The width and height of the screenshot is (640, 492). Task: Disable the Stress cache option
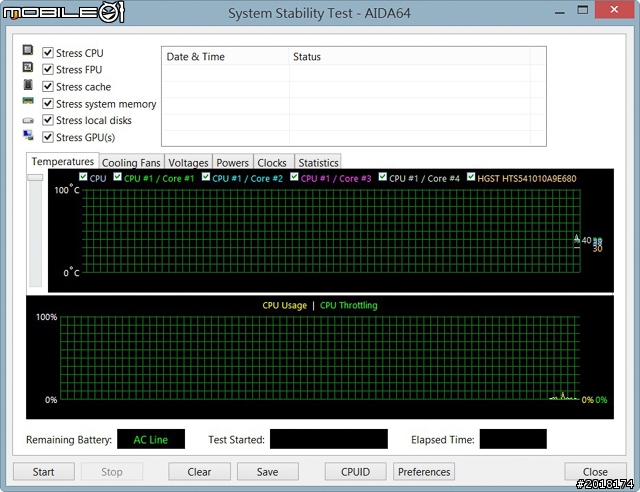point(48,87)
